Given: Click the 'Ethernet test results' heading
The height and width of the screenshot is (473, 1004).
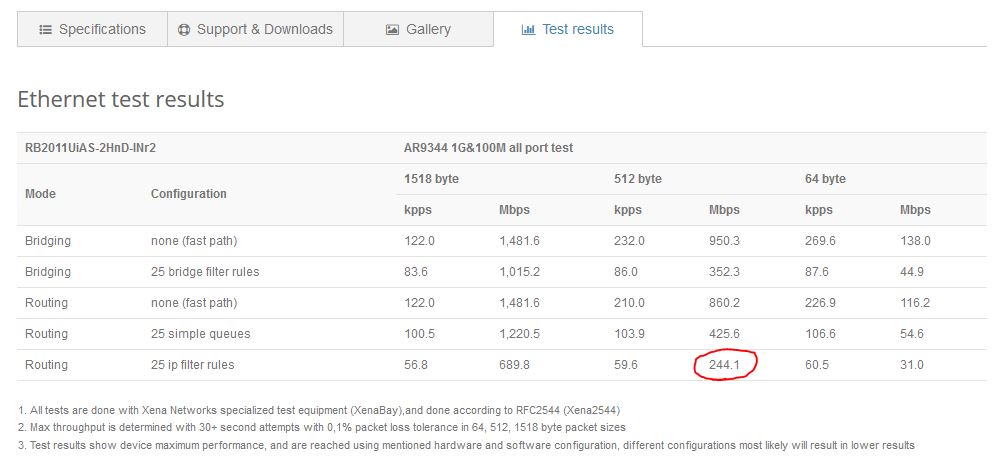Looking at the screenshot, I should [121, 99].
